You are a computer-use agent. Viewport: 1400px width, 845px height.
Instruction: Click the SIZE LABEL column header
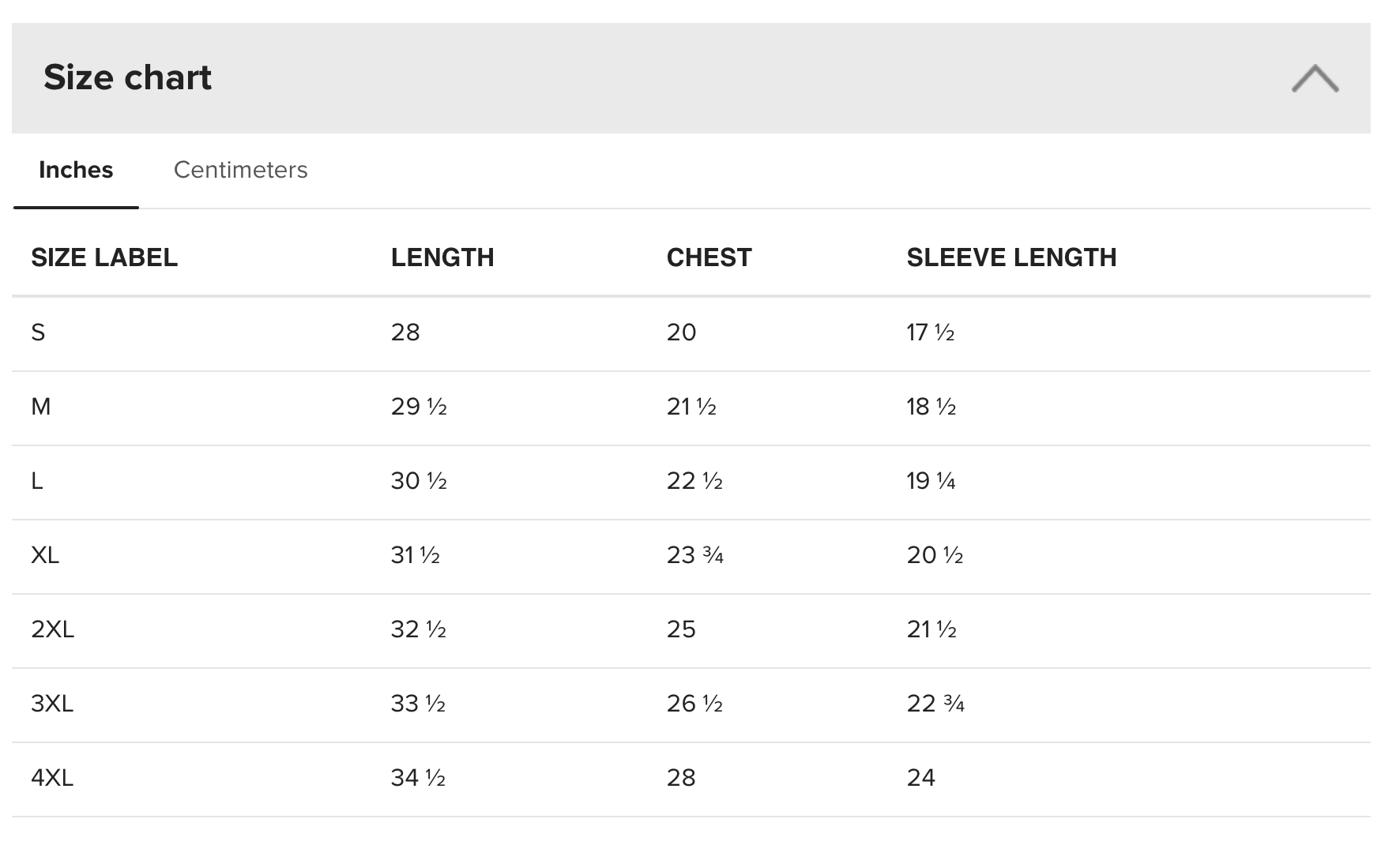(104, 257)
